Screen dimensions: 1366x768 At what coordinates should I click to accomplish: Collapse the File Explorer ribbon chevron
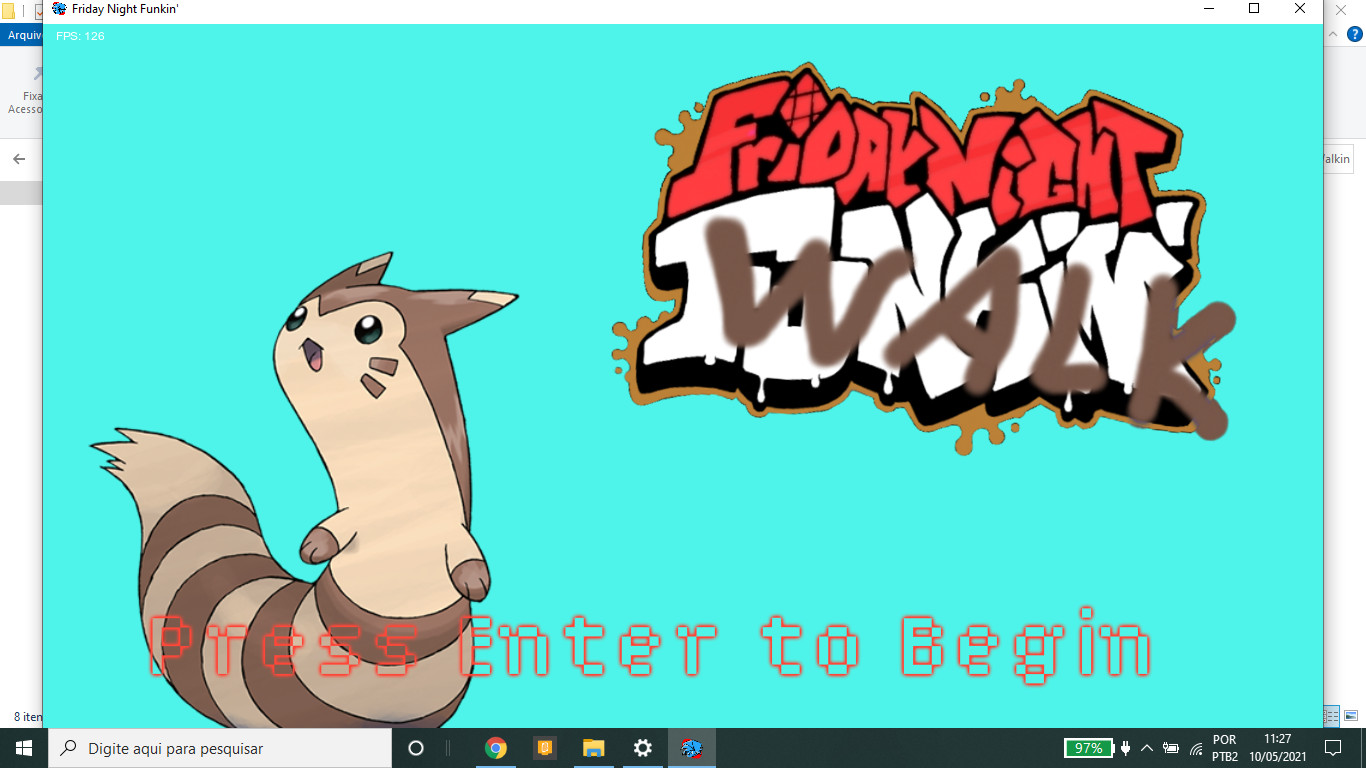(1333, 34)
